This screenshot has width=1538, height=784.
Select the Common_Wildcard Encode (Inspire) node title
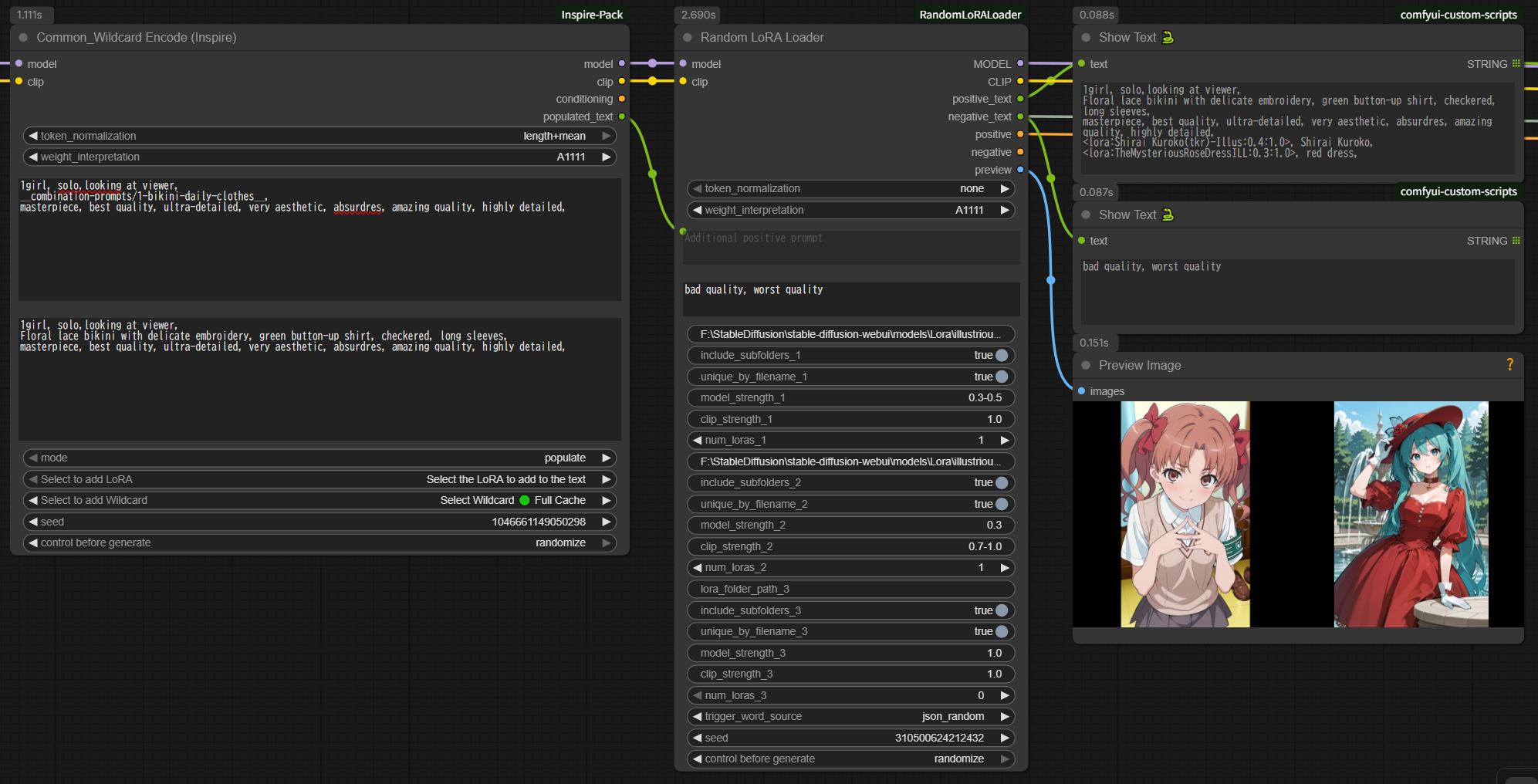(137, 37)
